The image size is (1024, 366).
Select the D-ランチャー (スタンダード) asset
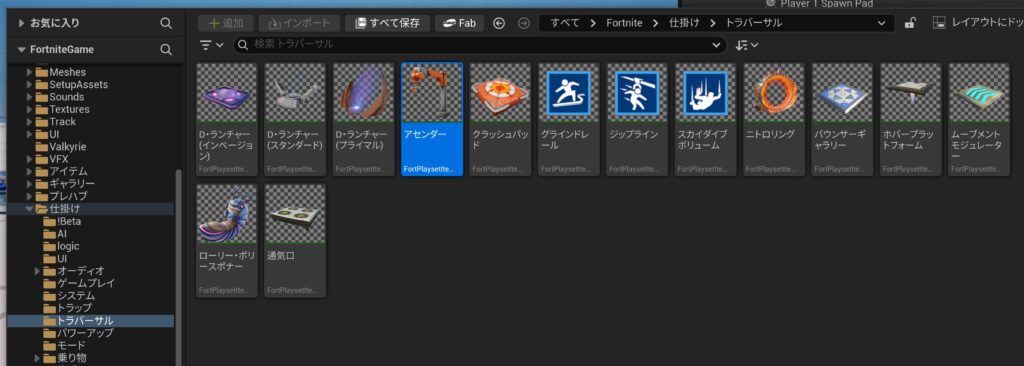(x=295, y=119)
